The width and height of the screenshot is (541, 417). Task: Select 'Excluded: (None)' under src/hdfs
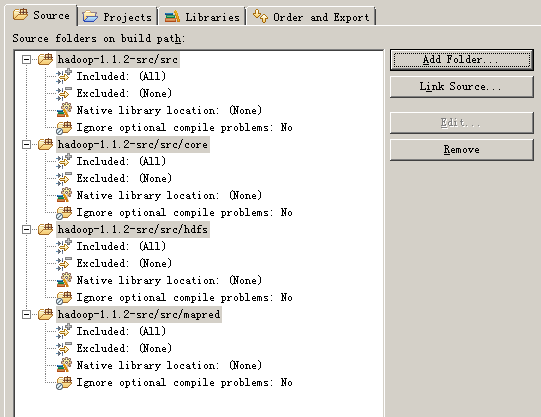point(124,264)
